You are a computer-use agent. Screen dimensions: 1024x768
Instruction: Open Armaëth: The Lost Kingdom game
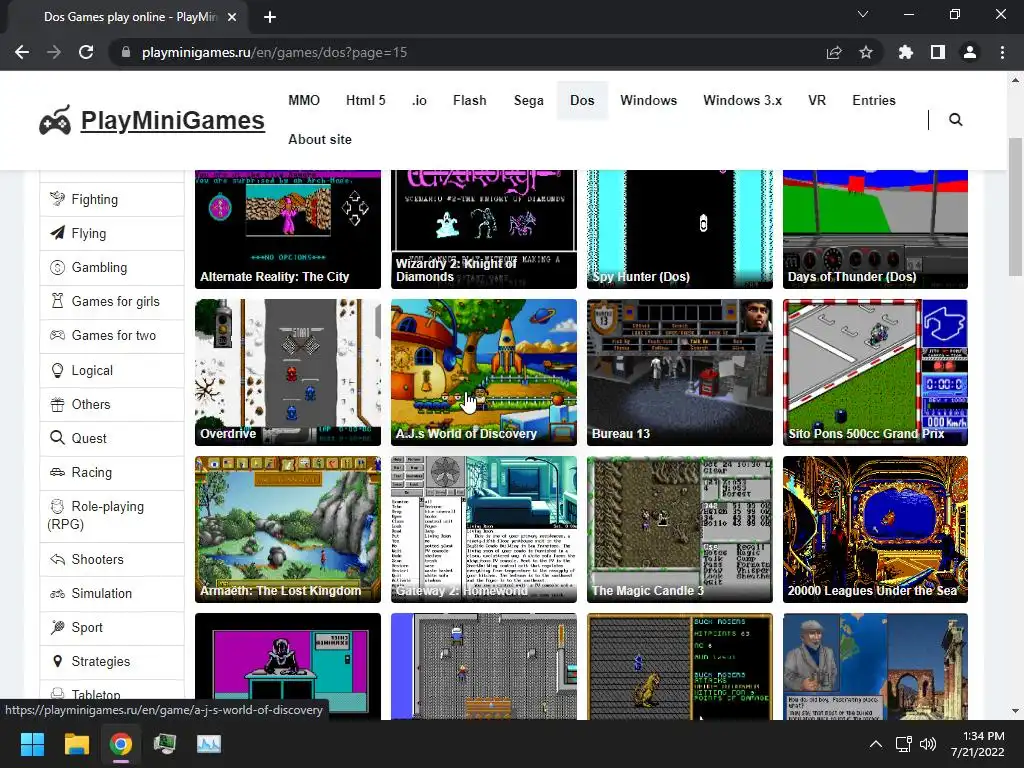(x=287, y=529)
